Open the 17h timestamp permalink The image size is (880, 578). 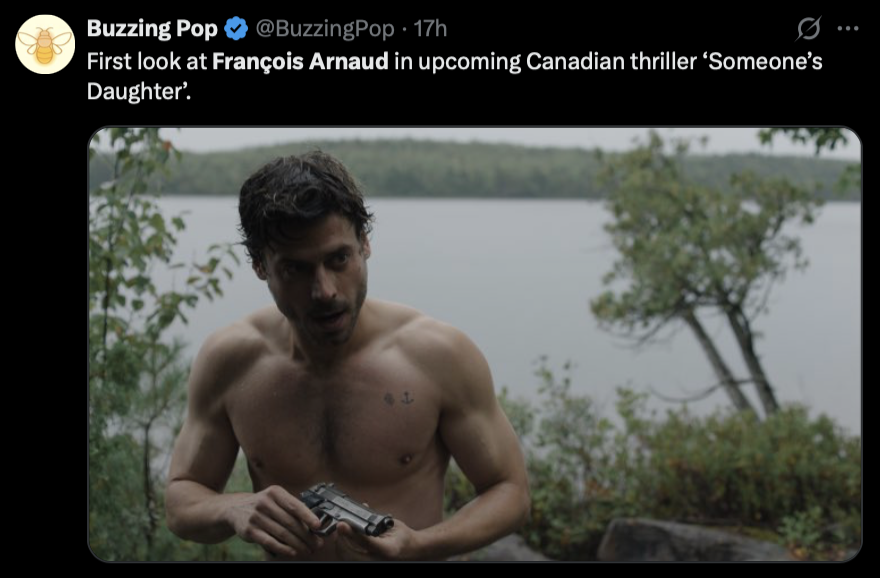[x=430, y=29]
